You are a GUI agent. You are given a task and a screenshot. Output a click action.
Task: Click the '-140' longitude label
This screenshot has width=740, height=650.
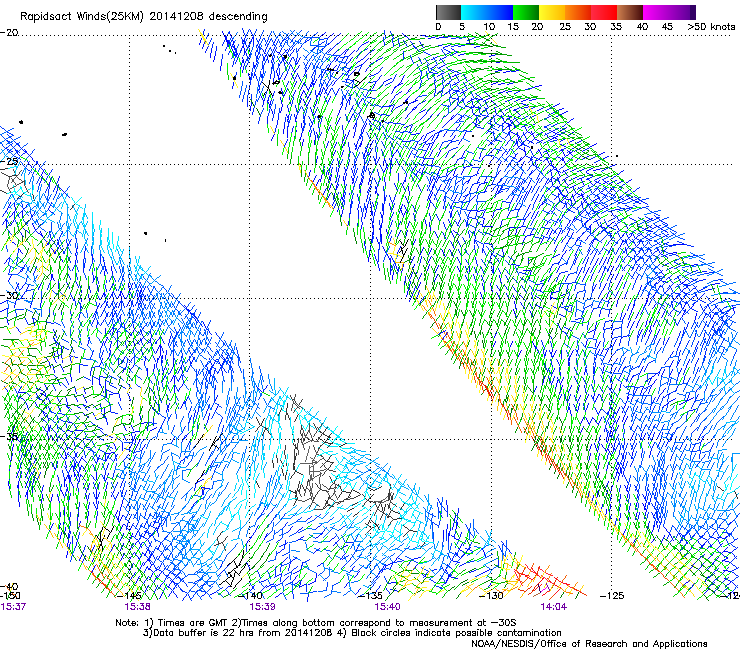pos(250,596)
